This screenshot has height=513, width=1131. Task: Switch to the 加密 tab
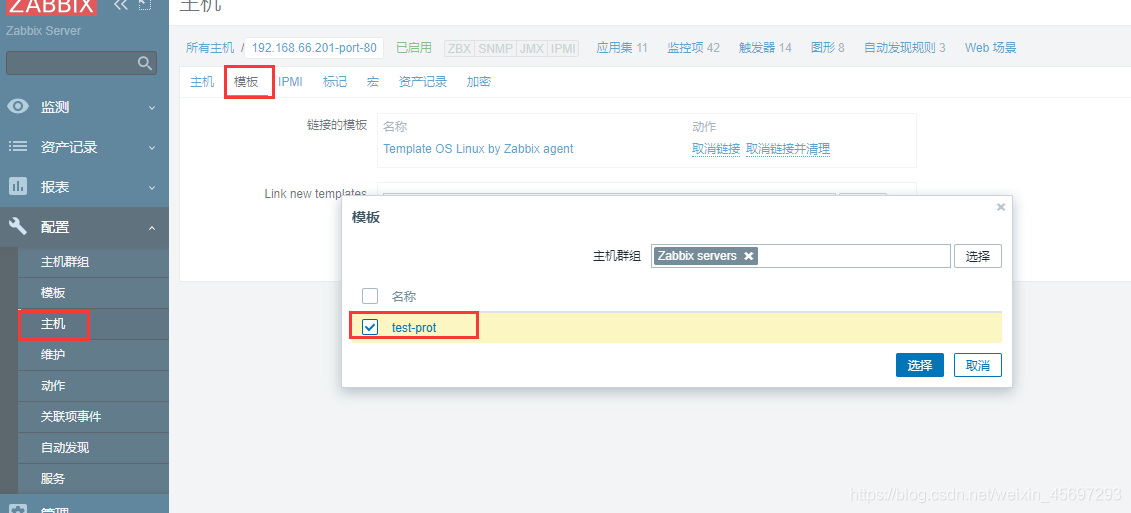478,82
